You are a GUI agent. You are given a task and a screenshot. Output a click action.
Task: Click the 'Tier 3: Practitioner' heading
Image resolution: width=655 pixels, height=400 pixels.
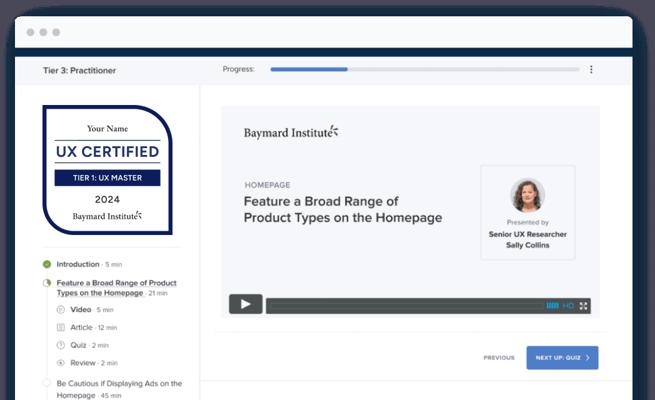click(x=79, y=71)
